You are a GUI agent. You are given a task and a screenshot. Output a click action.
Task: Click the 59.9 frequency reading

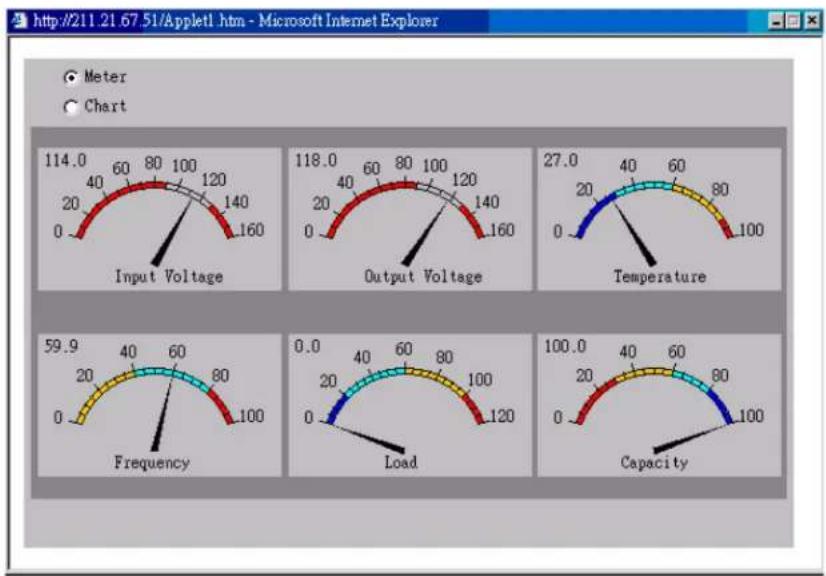click(x=61, y=346)
